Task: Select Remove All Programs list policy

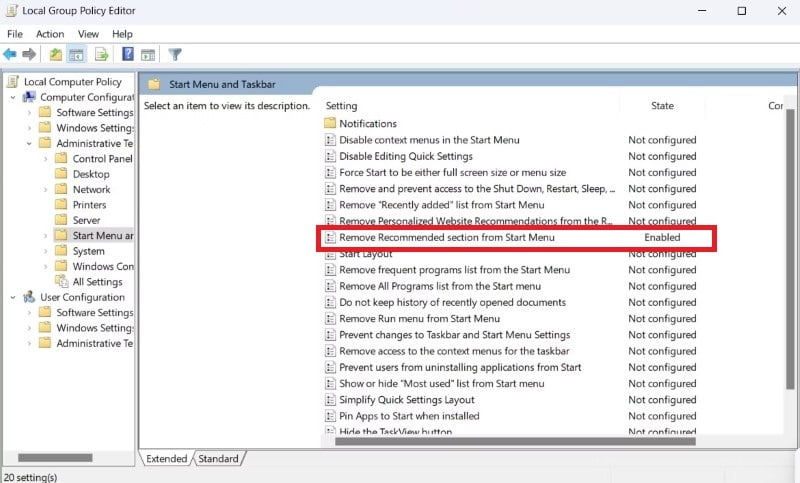Action: (440, 286)
